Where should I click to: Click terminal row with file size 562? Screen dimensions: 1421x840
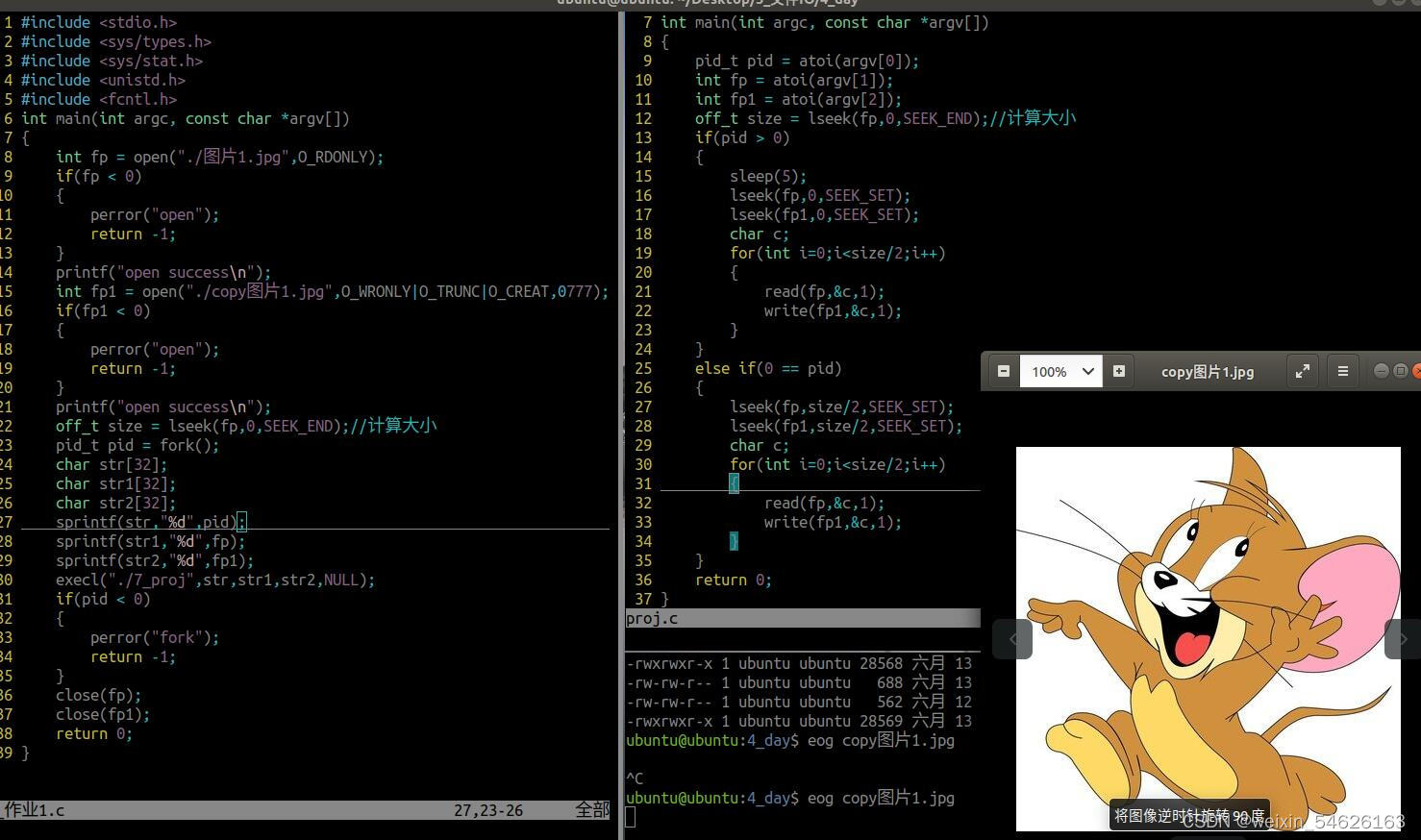click(x=799, y=702)
